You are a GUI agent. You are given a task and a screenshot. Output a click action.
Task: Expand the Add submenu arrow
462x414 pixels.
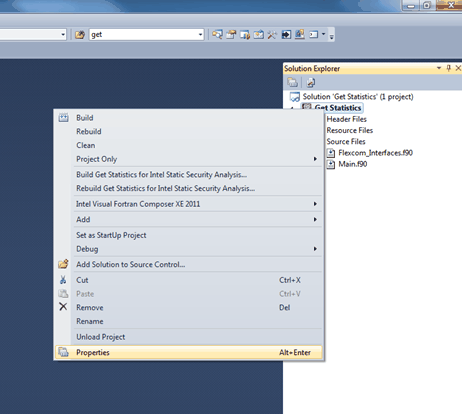click(315, 219)
